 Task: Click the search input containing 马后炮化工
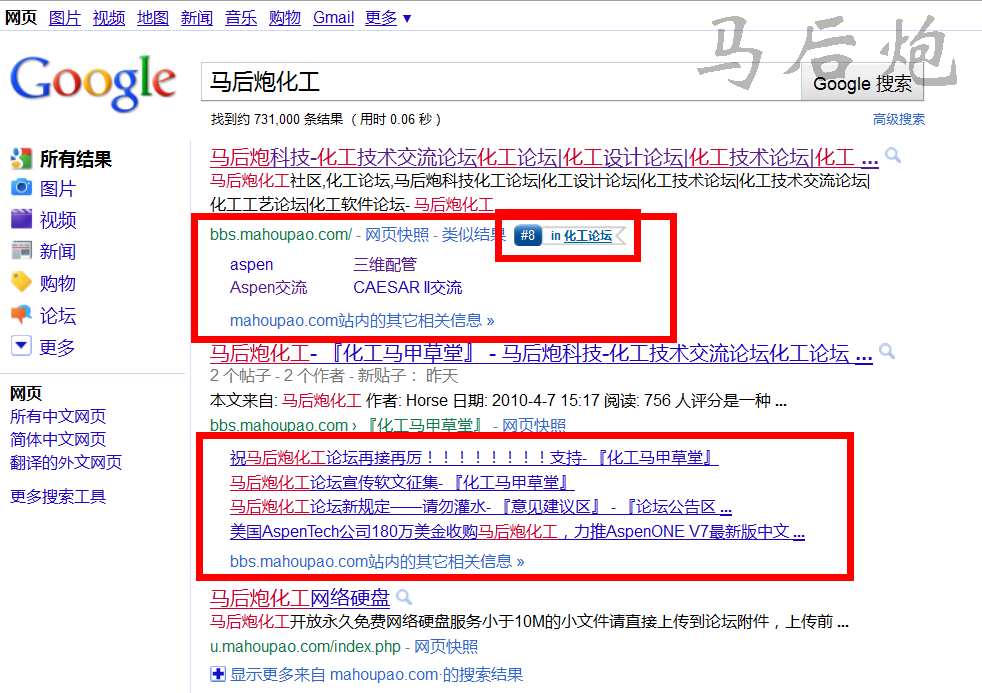point(501,82)
